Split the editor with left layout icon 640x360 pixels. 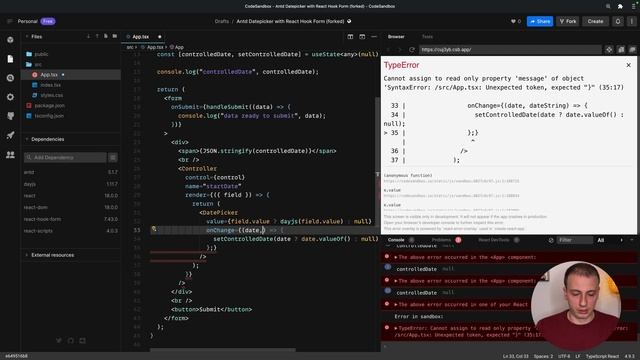point(350,37)
